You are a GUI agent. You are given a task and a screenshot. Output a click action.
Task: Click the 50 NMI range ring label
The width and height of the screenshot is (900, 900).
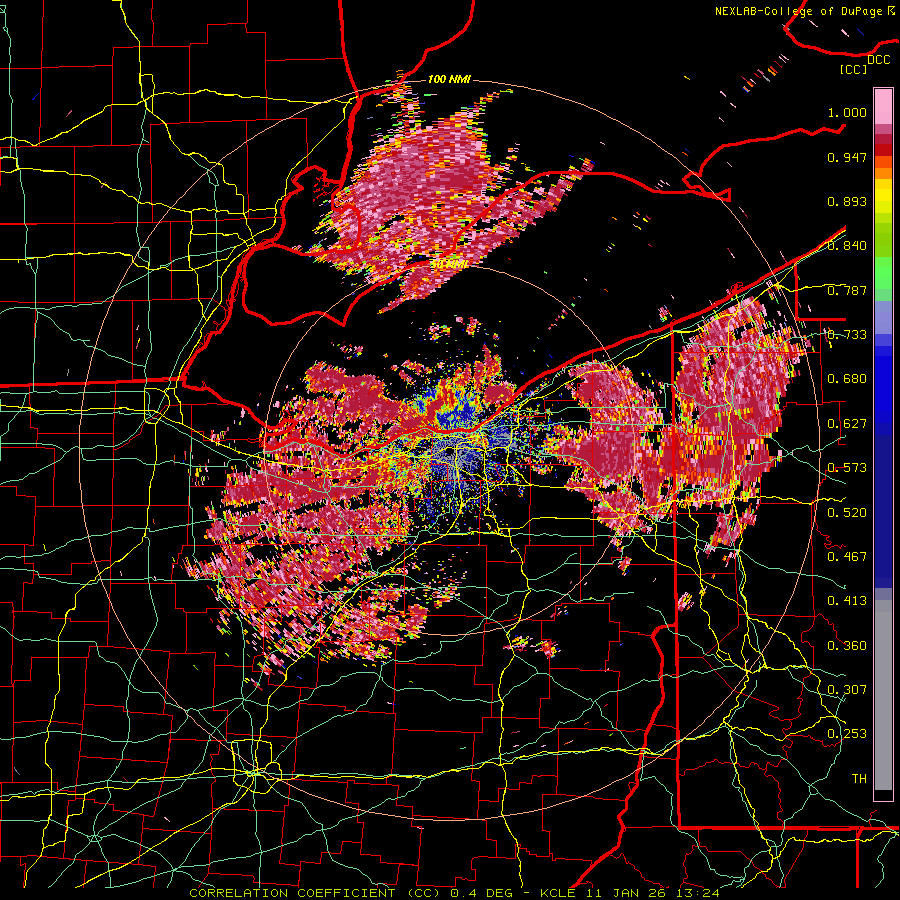pyautogui.click(x=448, y=265)
